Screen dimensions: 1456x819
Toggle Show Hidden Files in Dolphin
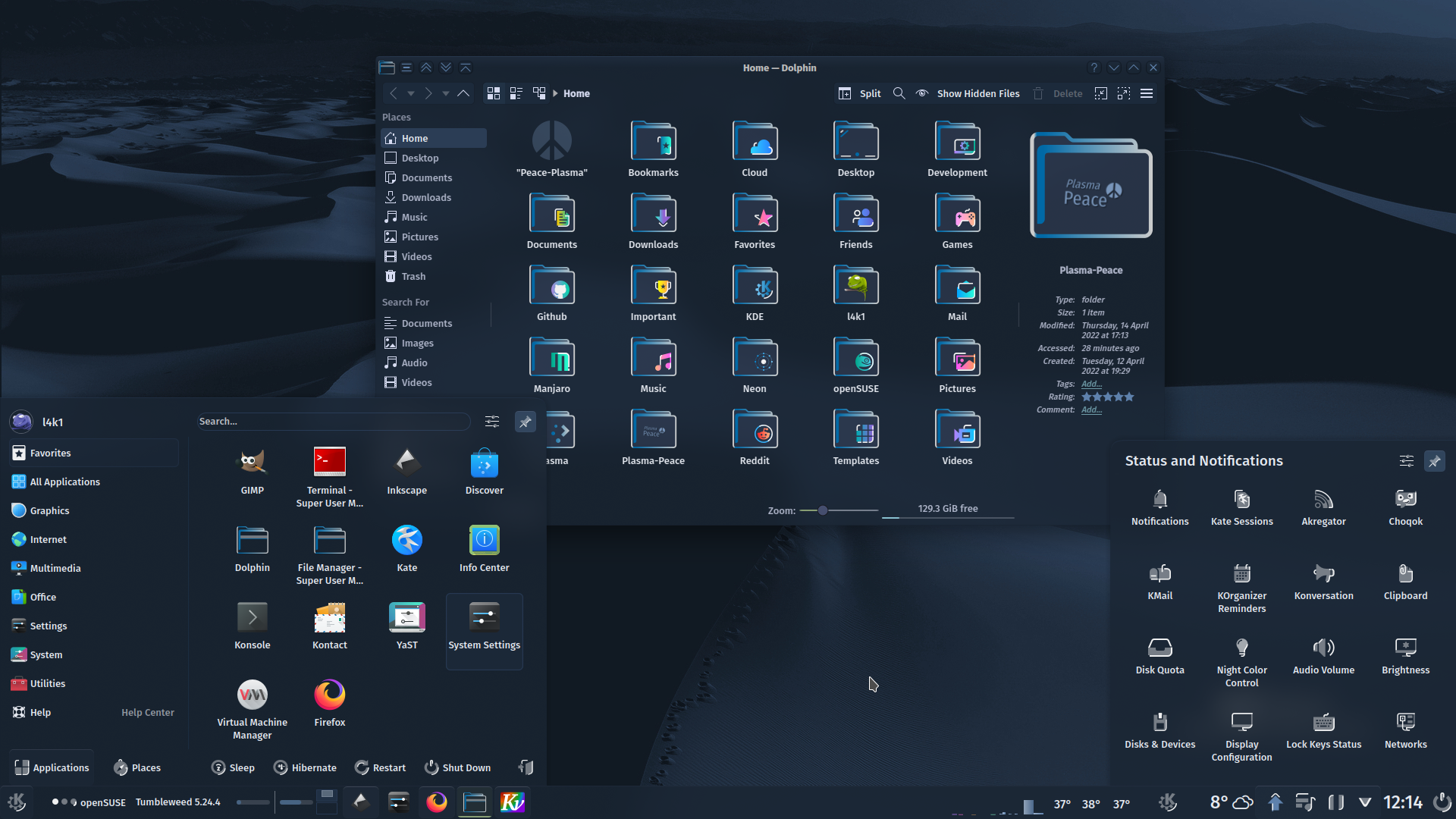pyautogui.click(x=968, y=93)
